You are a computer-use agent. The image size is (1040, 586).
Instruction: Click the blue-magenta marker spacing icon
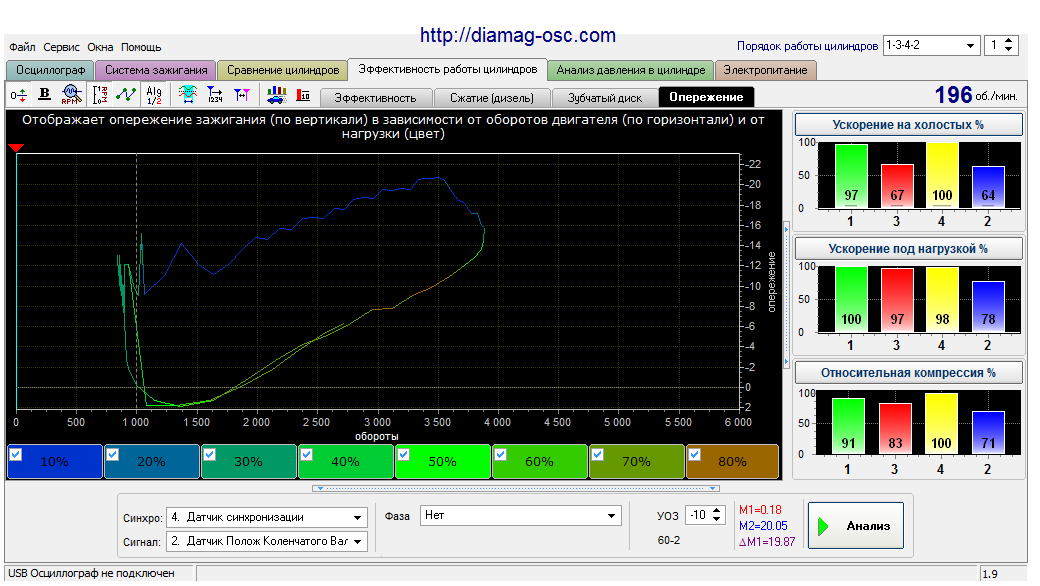pyautogui.click(x=242, y=95)
